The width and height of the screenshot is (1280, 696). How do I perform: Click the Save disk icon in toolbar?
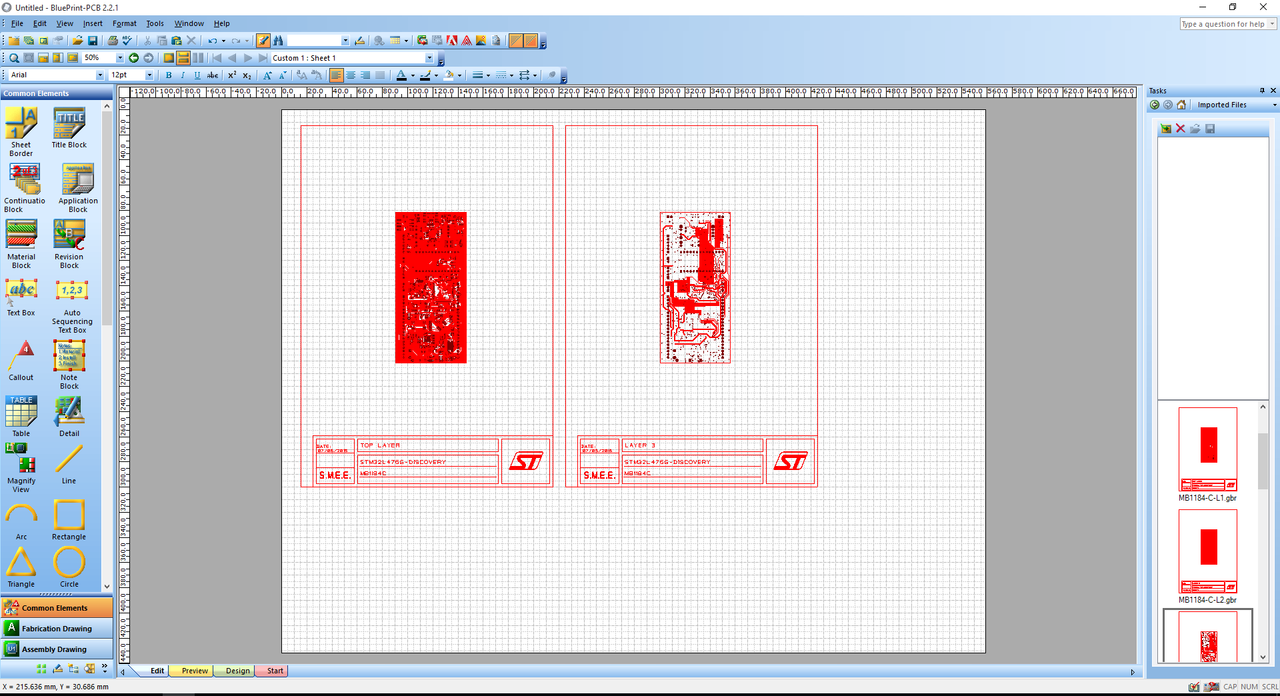(x=92, y=41)
